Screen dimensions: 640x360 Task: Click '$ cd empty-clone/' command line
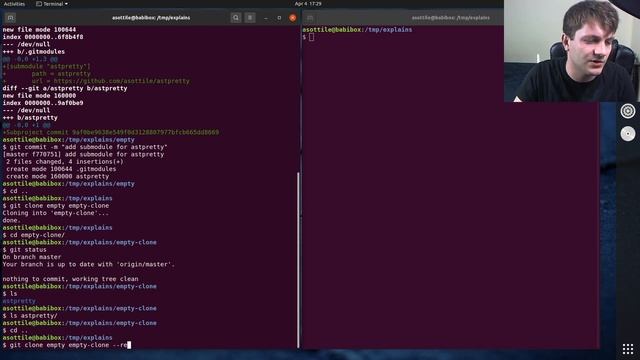(x=33, y=235)
